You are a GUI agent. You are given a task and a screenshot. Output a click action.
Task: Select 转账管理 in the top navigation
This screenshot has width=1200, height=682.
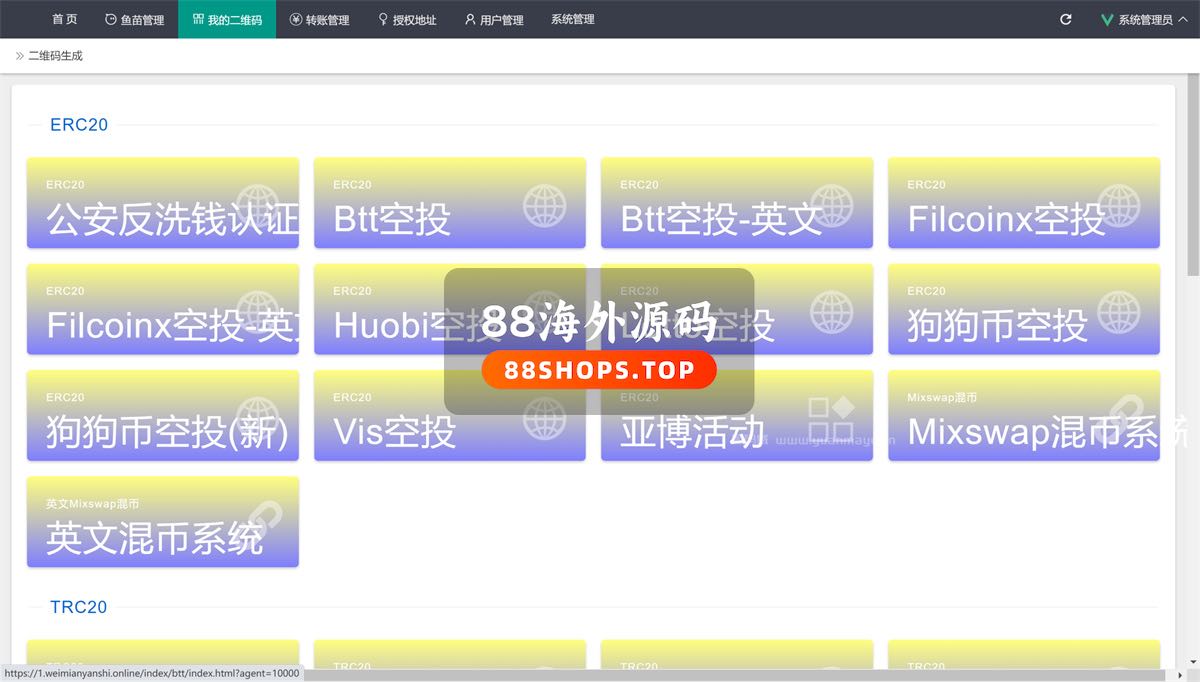point(319,19)
